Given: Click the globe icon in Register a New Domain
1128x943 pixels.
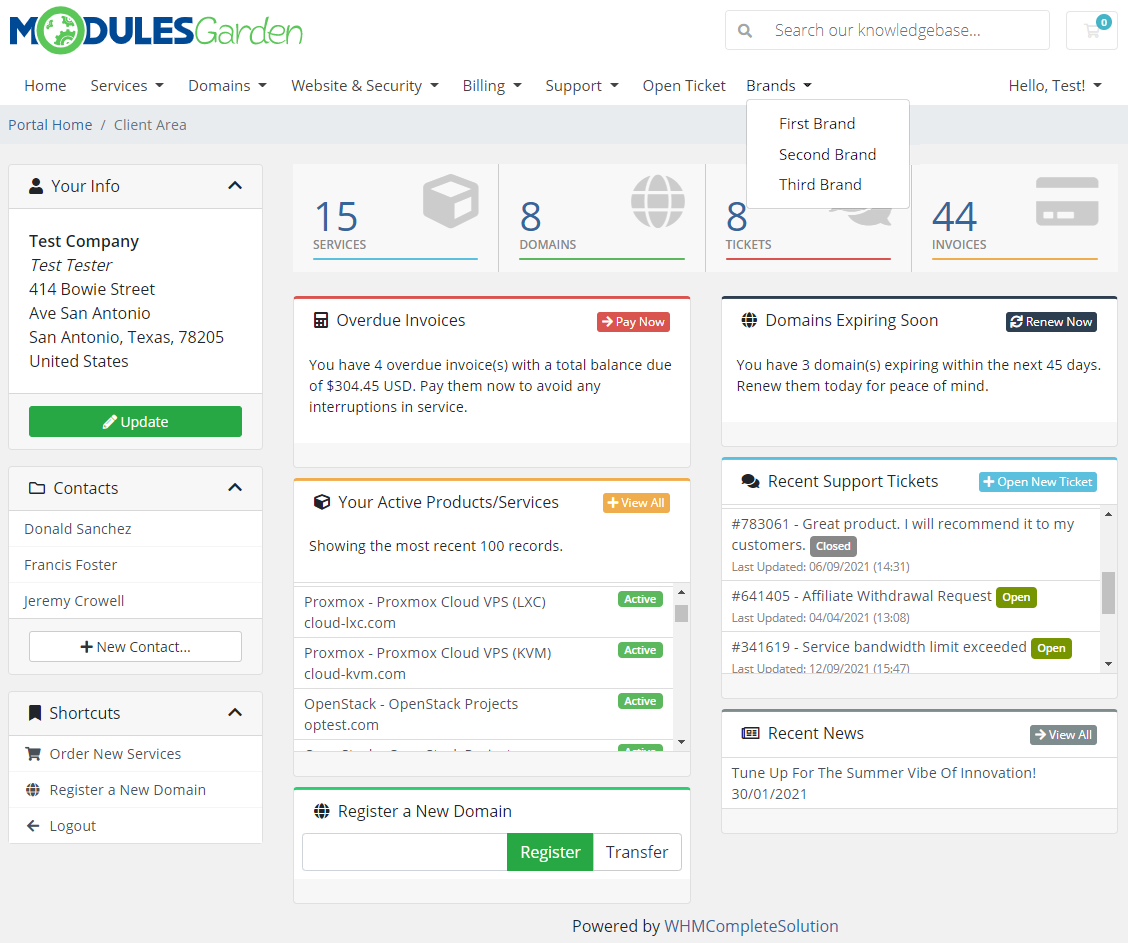Looking at the screenshot, I should tap(322, 811).
